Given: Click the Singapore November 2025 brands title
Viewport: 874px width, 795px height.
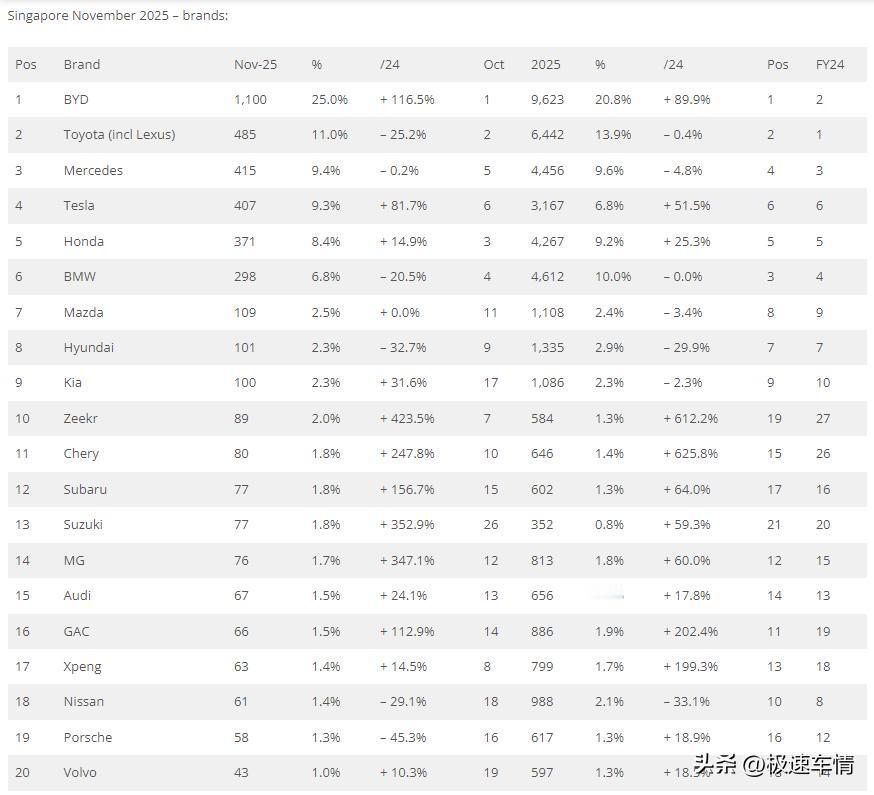Looking at the screenshot, I should tap(118, 16).
